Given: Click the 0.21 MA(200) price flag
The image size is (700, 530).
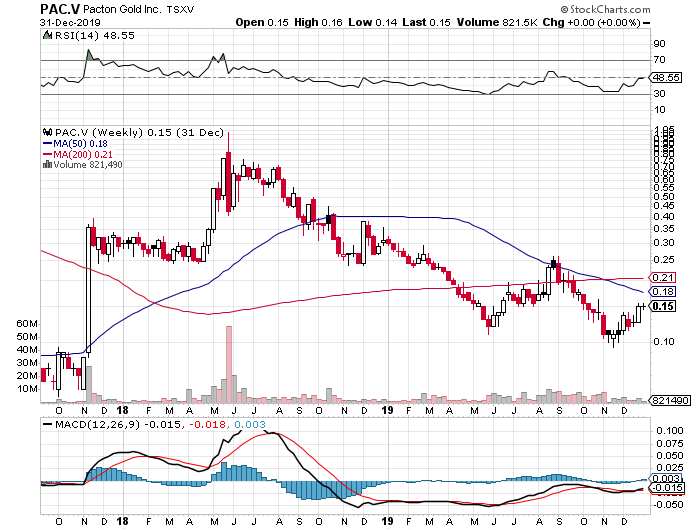Looking at the screenshot, I should 662,277.
